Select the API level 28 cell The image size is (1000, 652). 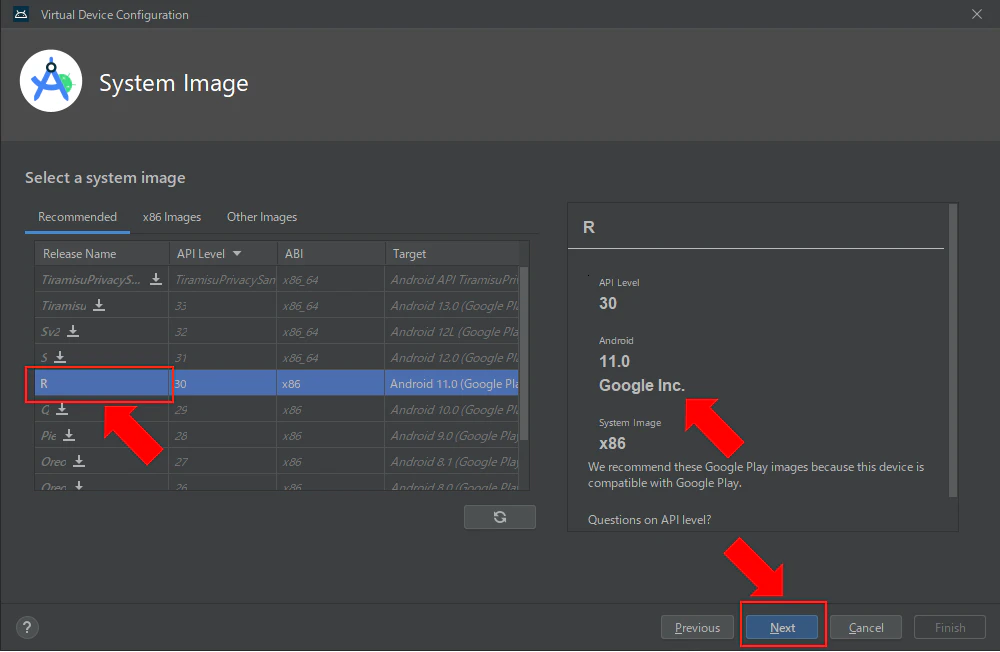[x=223, y=436]
